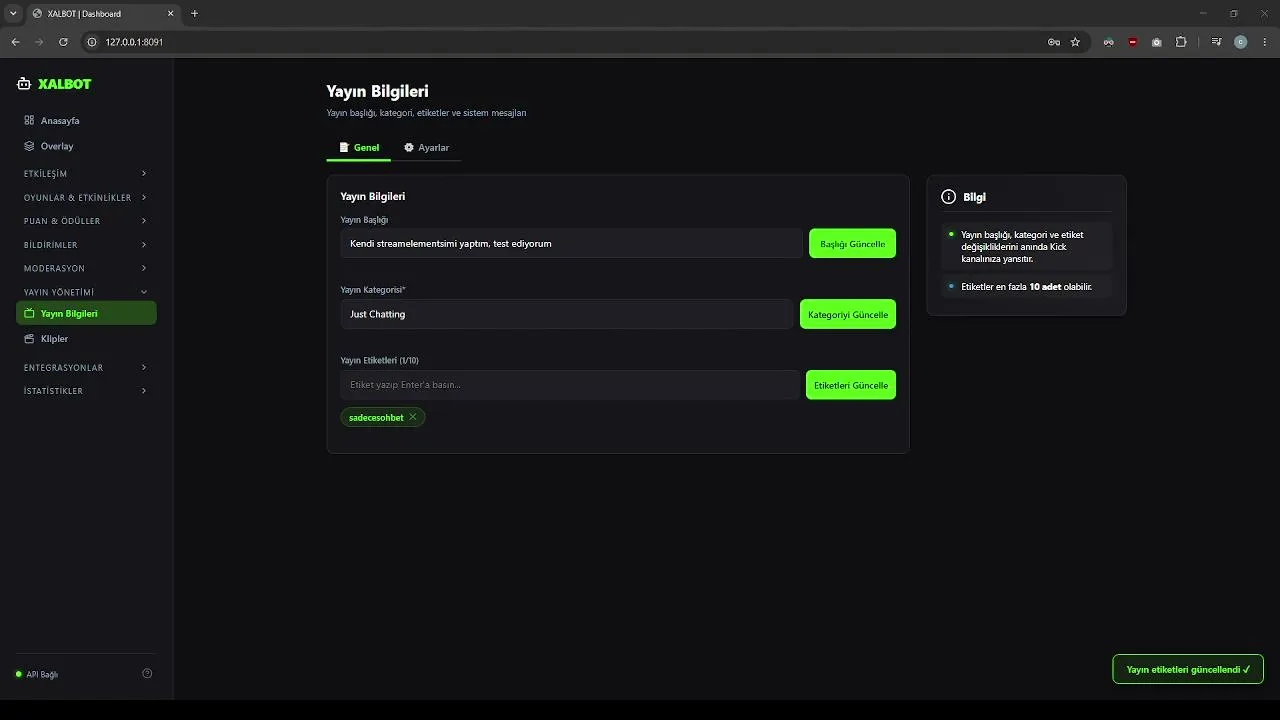This screenshot has height=720, width=1280.
Task: Click the address bar URL
Action: (134, 42)
